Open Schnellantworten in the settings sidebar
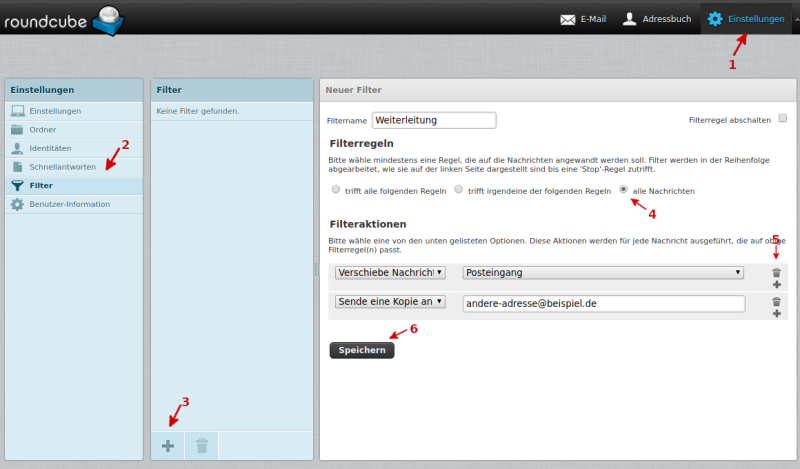This screenshot has width=800, height=469. (x=62, y=166)
